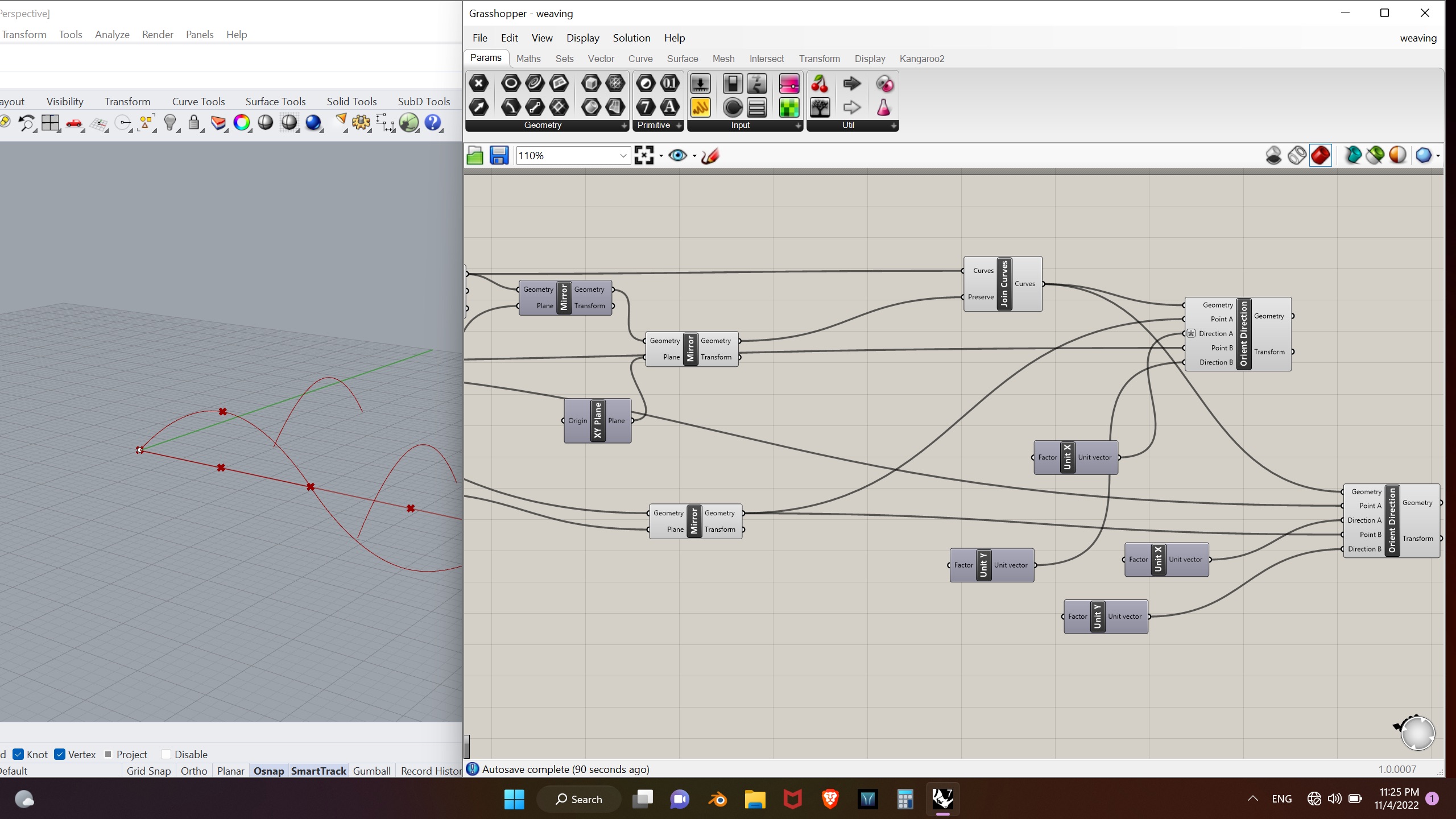This screenshot has height=819, width=1456.
Task: Pick the Line parameter icon
Action: [x=535, y=107]
